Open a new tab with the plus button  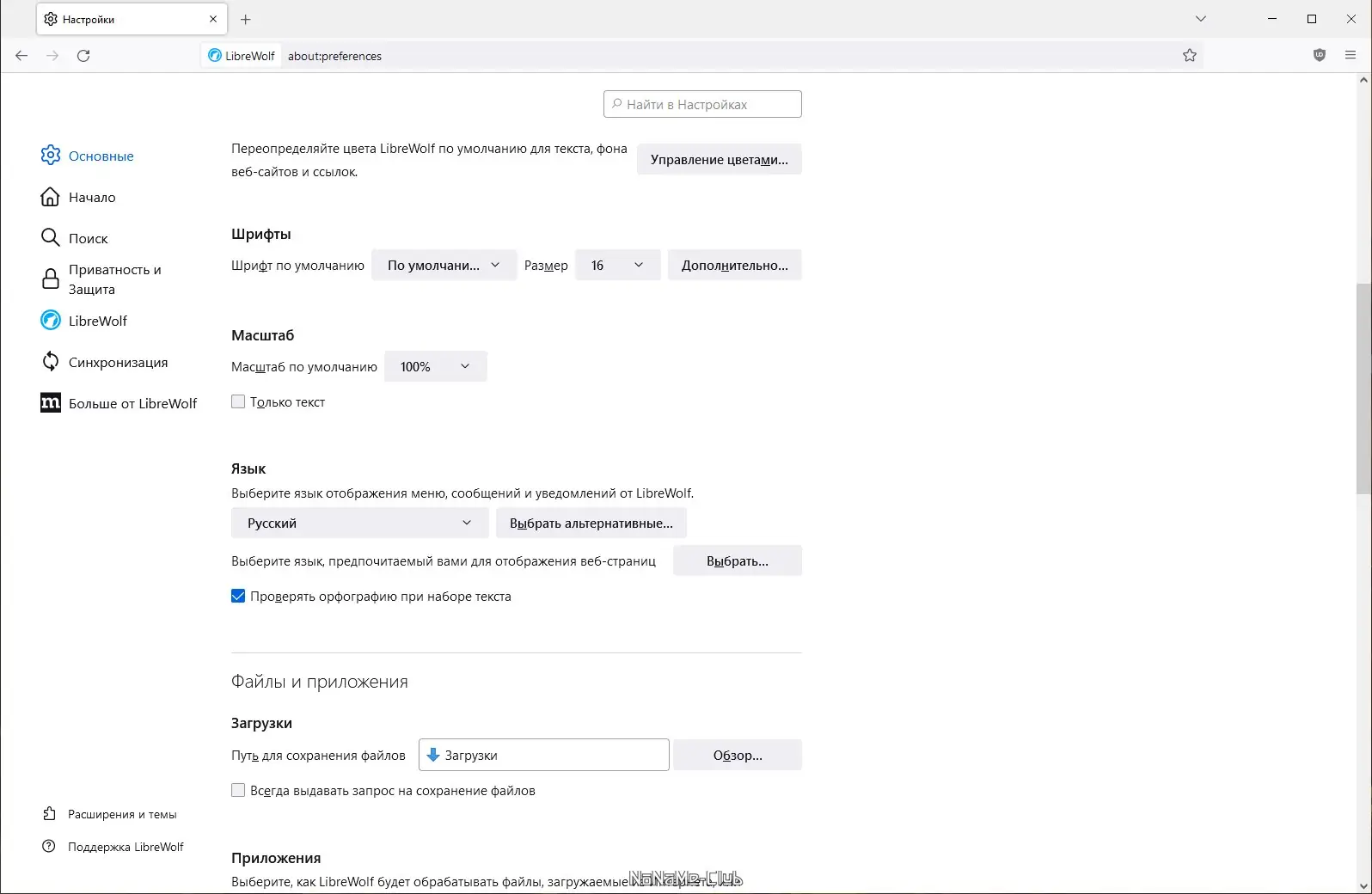(x=246, y=19)
